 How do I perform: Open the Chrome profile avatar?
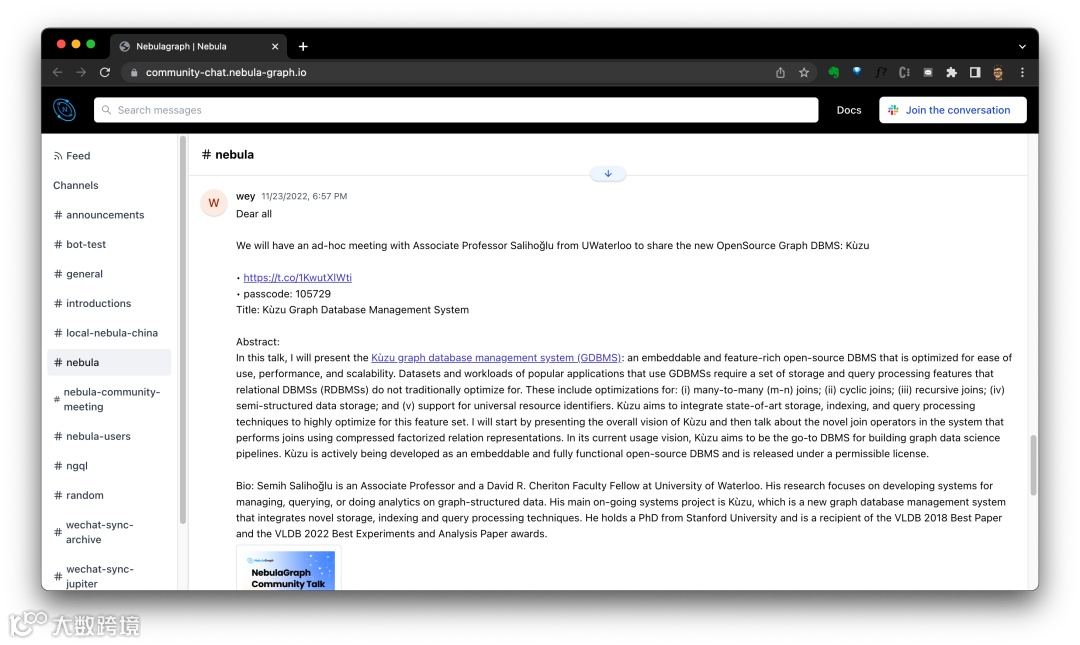[998, 72]
